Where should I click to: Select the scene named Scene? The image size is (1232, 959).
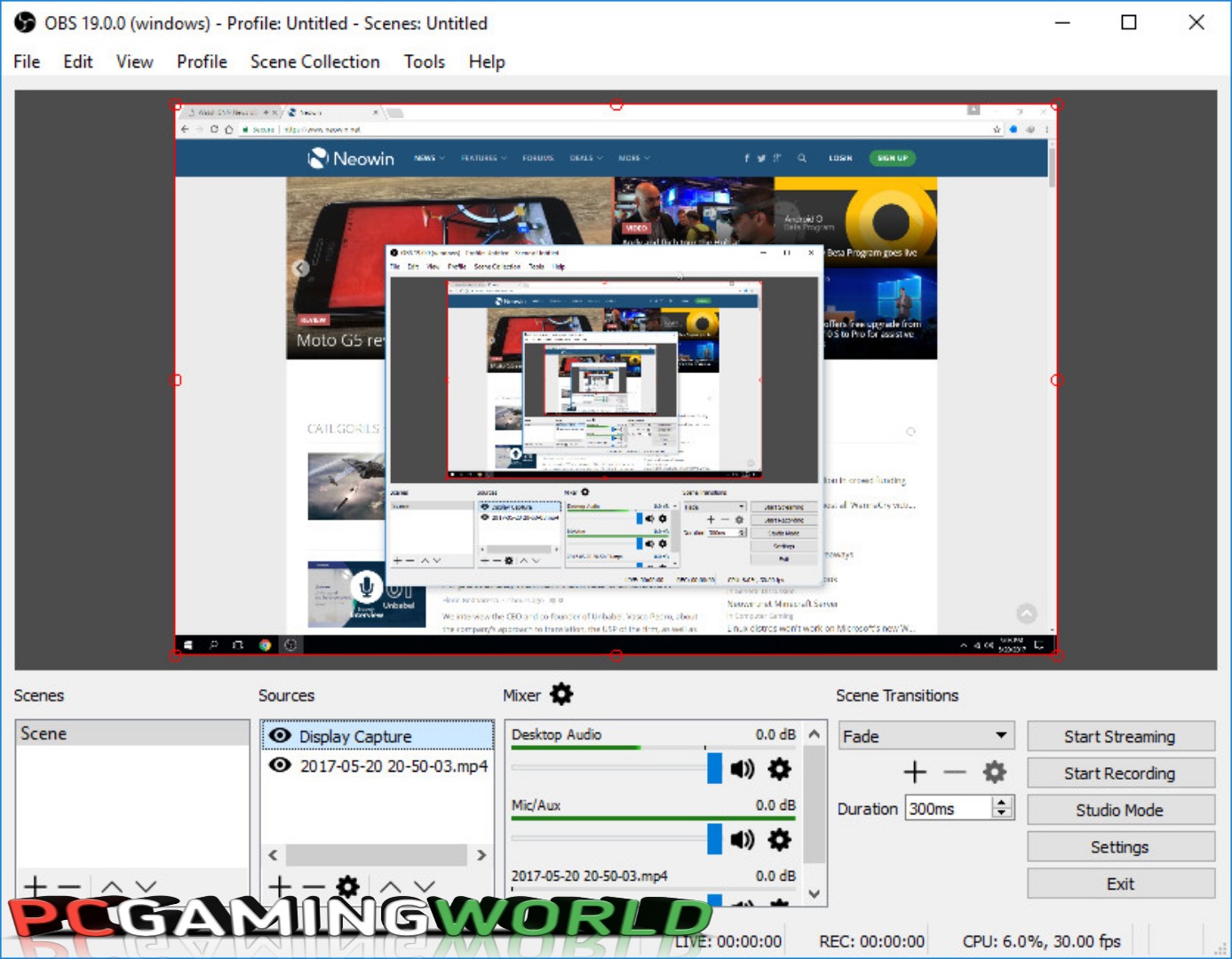coord(132,733)
